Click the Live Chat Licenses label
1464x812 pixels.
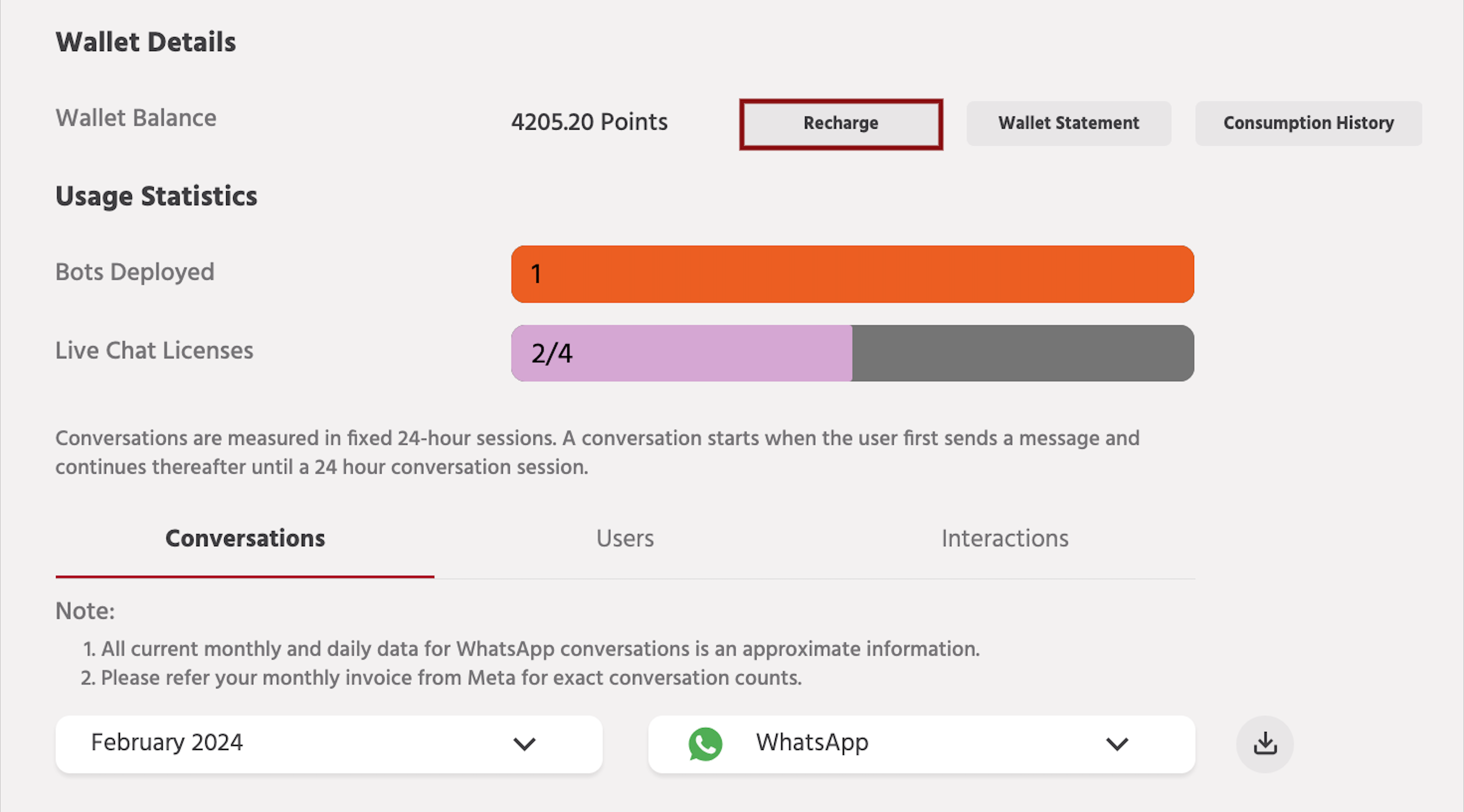154,351
